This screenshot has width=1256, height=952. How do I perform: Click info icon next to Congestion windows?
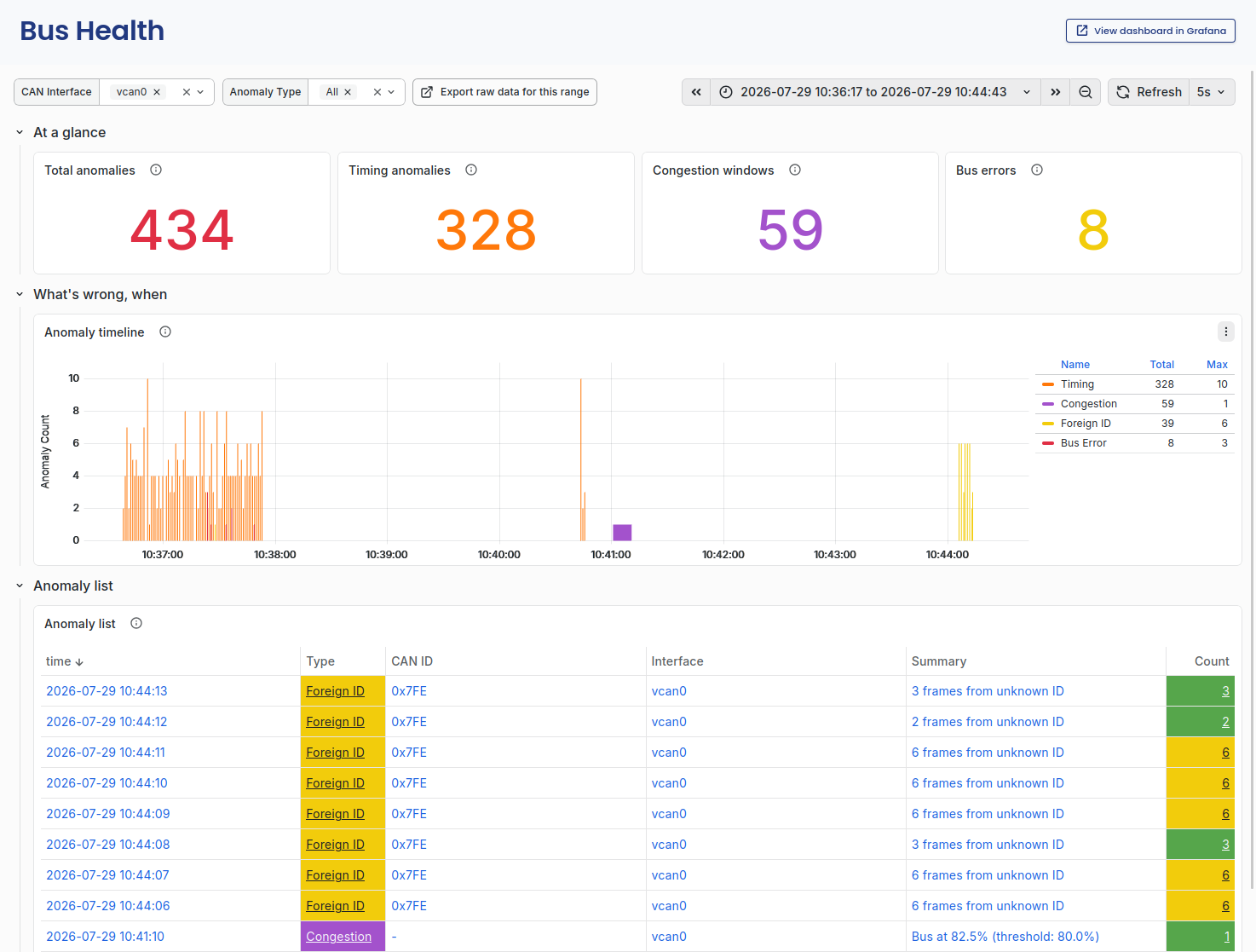[x=795, y=170]
